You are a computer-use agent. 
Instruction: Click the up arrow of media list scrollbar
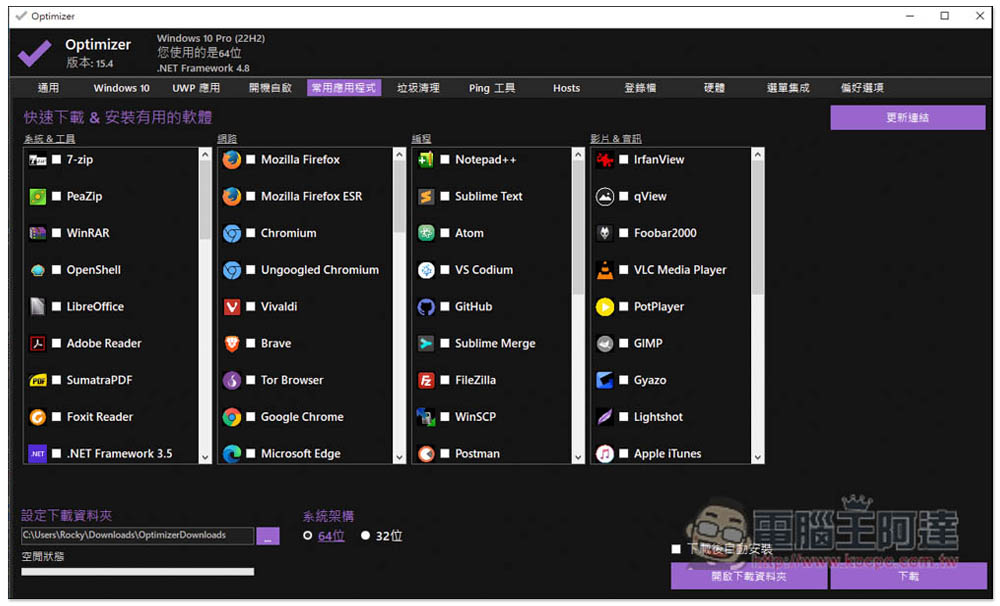(758, 154)
